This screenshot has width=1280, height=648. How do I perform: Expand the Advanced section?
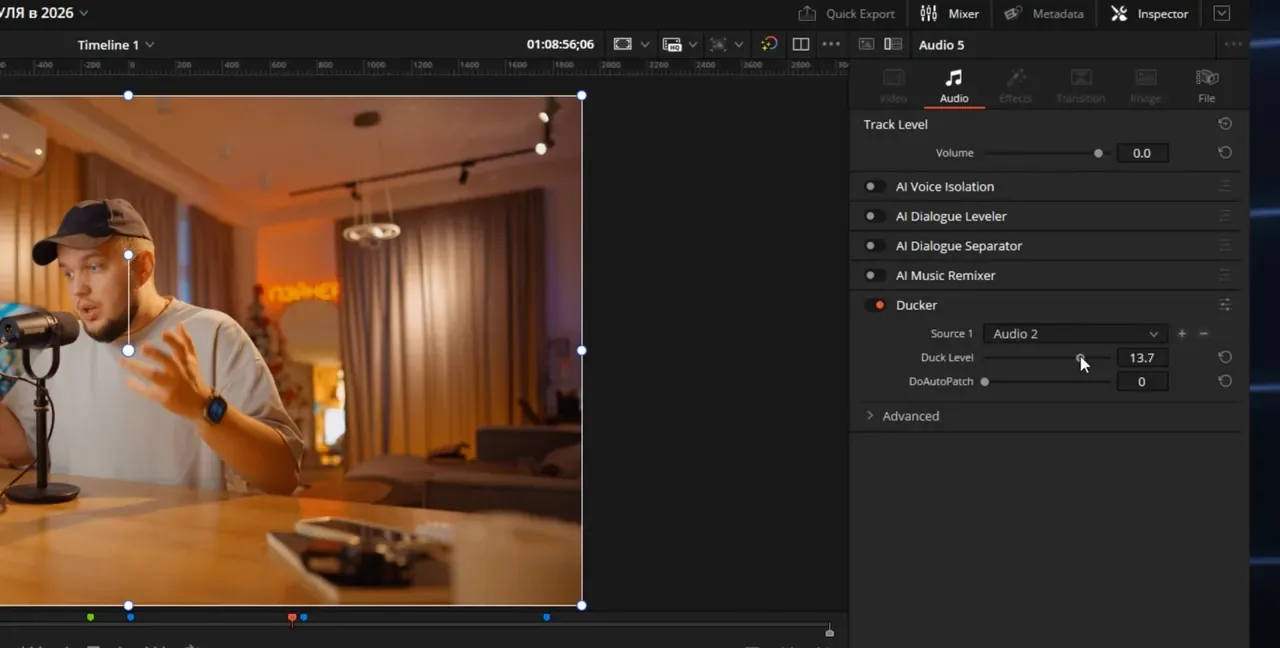pos(902,416)
